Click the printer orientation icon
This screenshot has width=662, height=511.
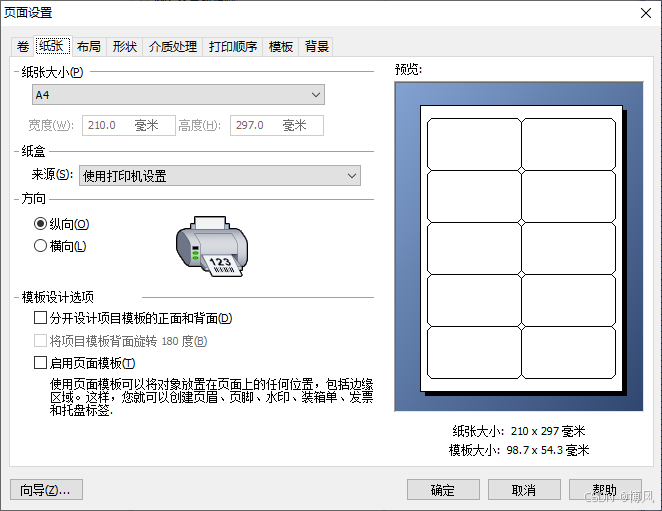pyautogui.click(x=212, y=247)
